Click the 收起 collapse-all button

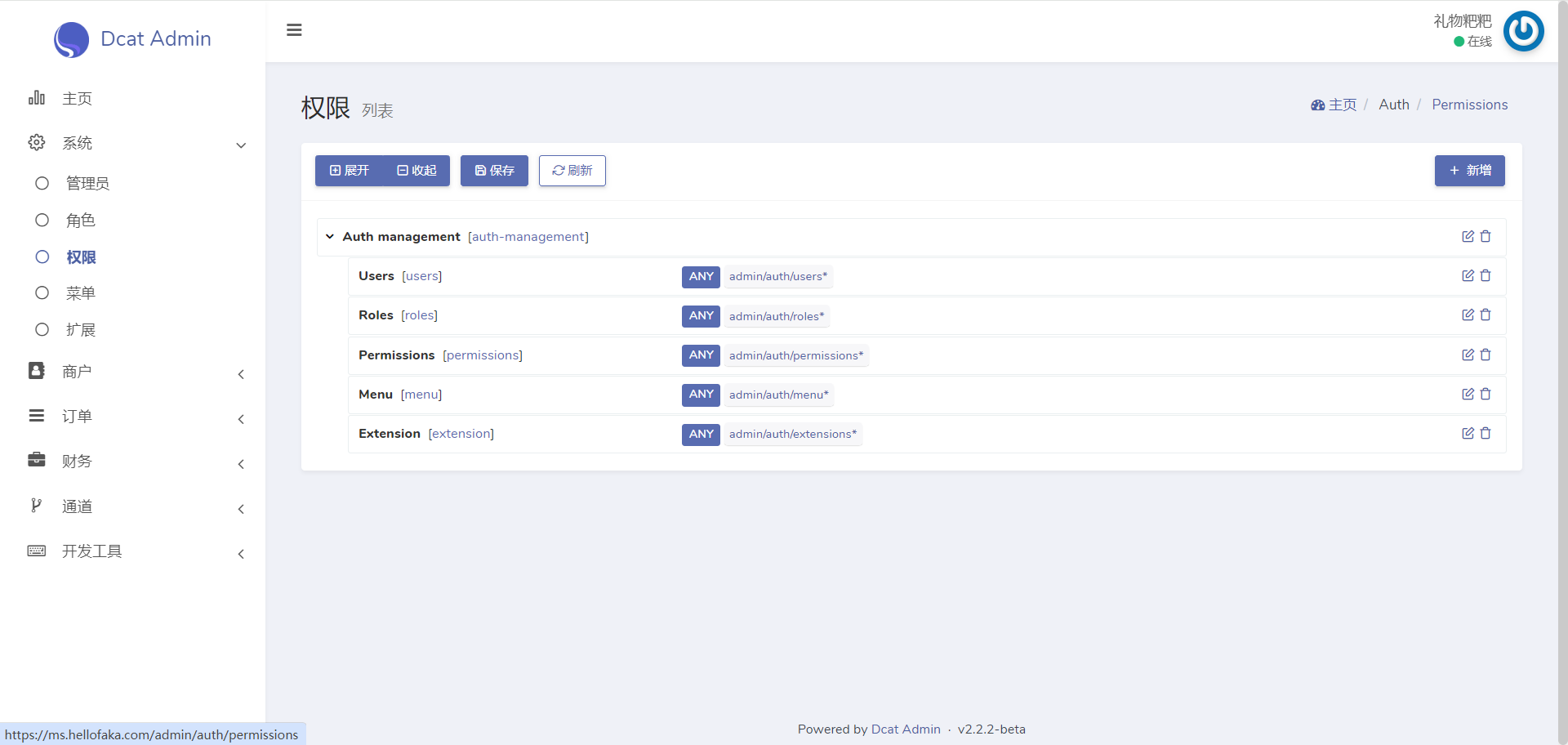coord(416,171)
